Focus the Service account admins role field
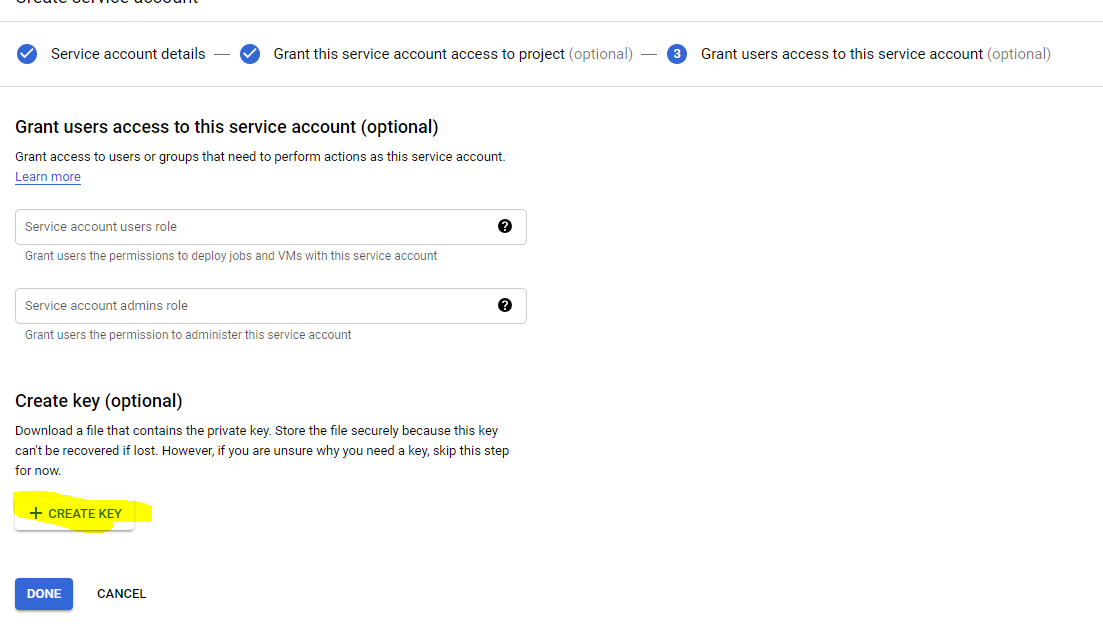Image resolution: width=1103 pixels, height=641 pixels. 250,306
